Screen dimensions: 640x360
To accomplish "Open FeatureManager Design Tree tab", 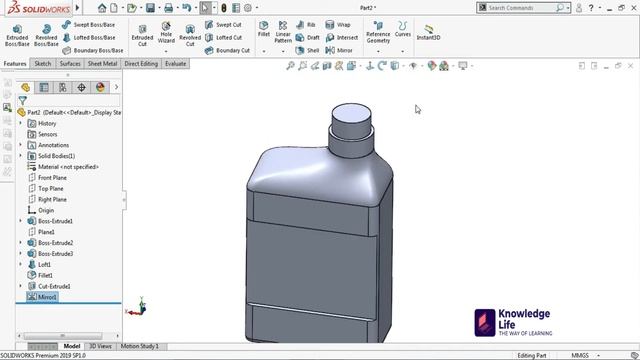I will [25, 87].
